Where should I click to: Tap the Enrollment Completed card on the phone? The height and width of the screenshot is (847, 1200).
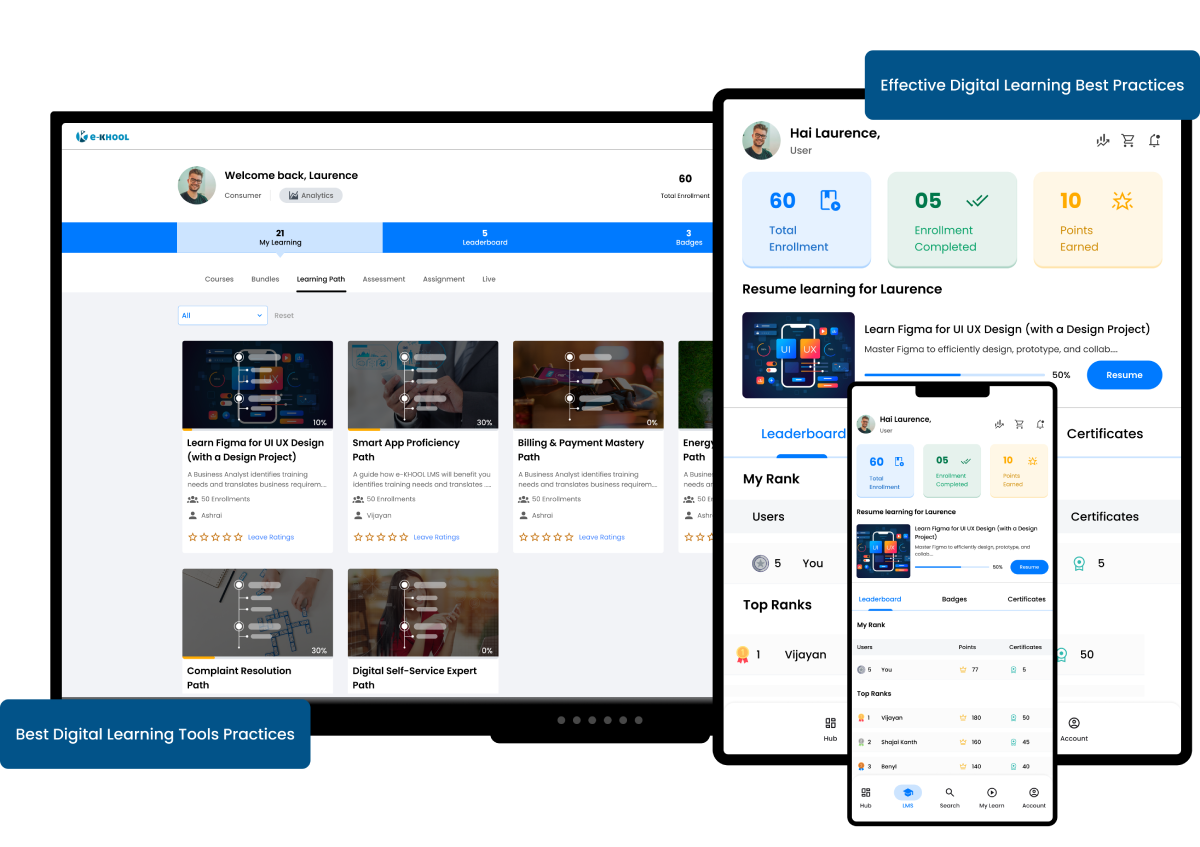coord(952,470)
